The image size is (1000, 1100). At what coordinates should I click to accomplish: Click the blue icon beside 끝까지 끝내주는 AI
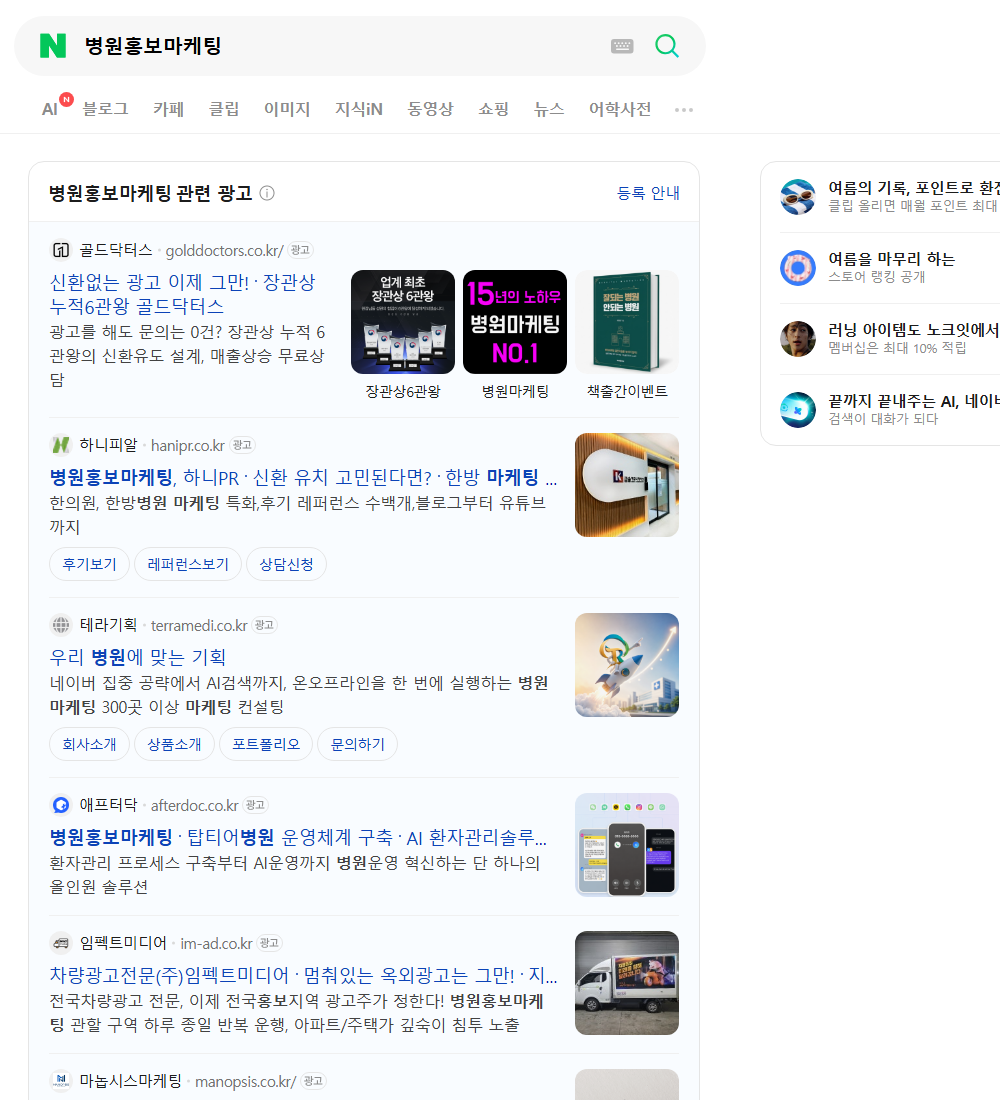tap(798, 410)
